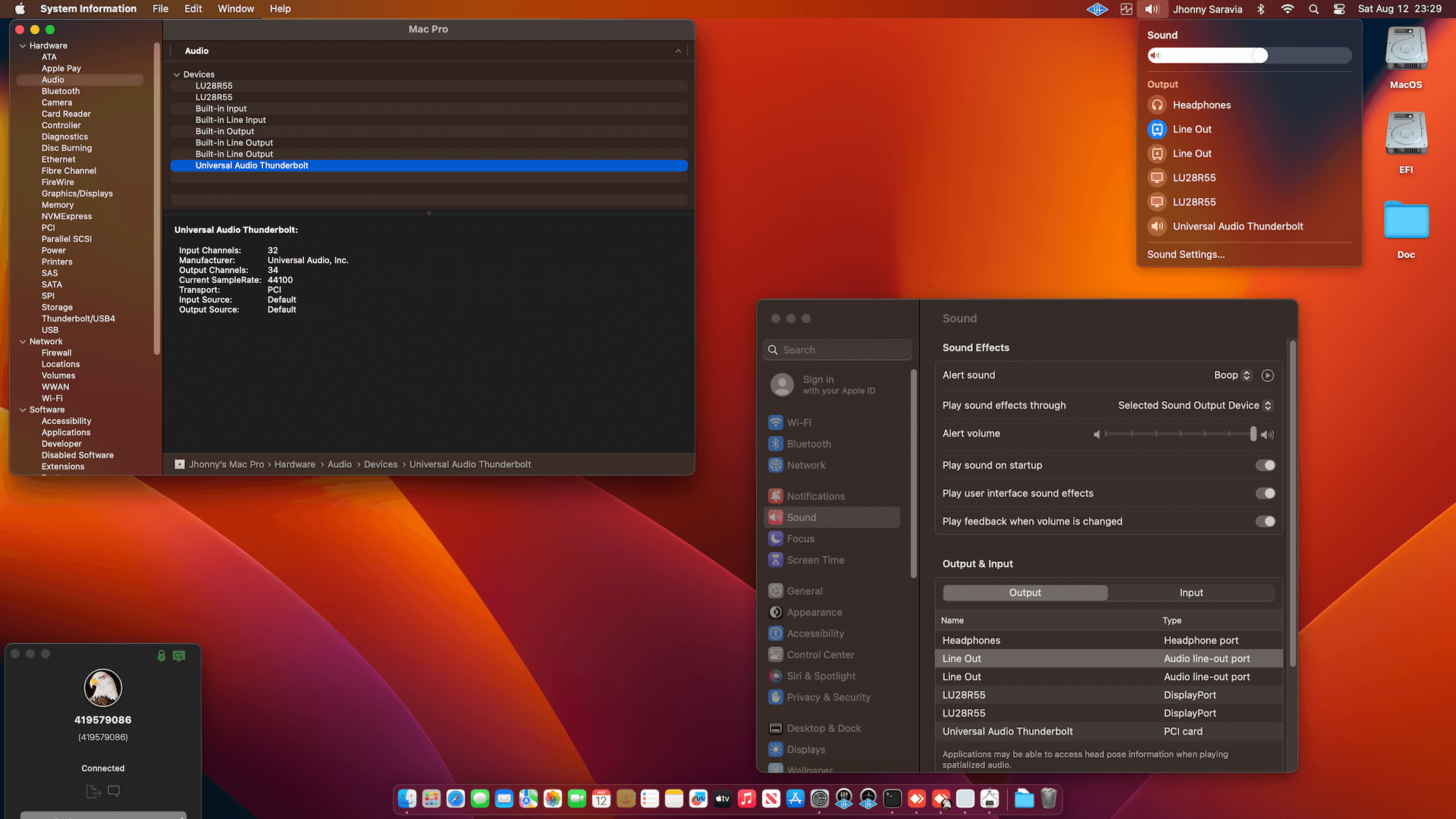
Task: Open the Apple TV app in the Dock
Action: pos(723,799)
